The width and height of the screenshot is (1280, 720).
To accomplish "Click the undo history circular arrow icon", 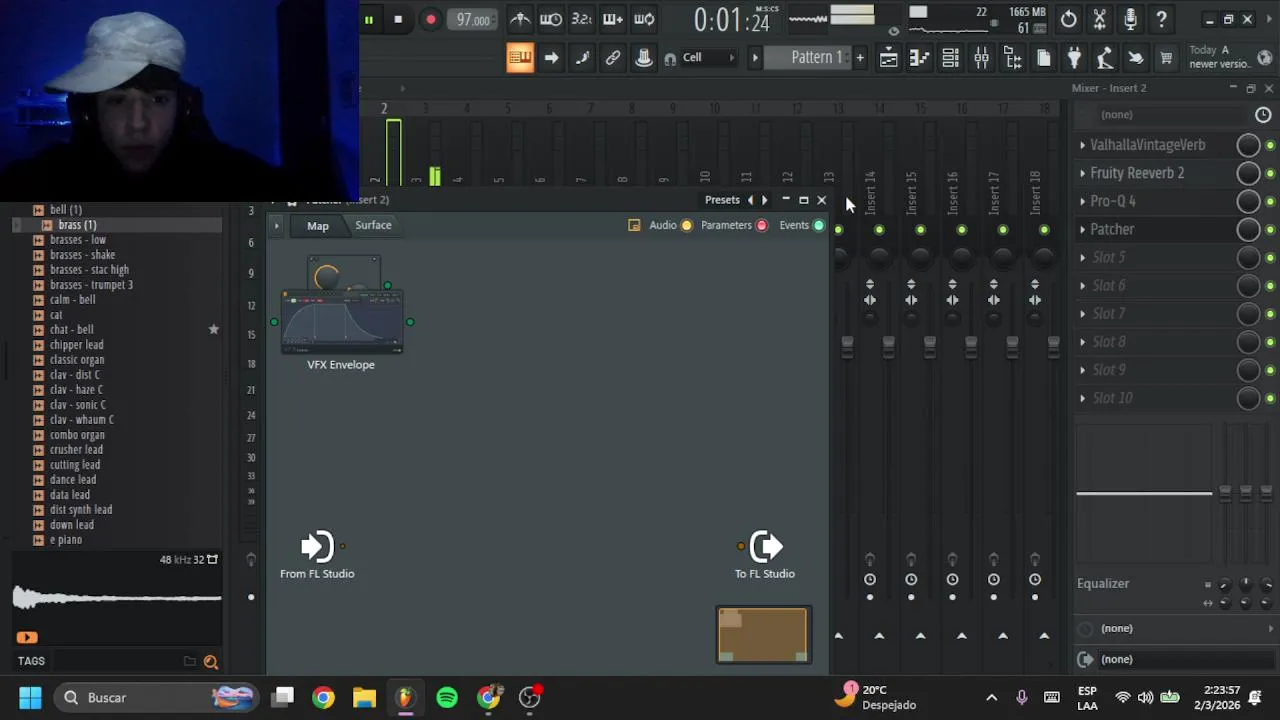I will pos(1069,19).
